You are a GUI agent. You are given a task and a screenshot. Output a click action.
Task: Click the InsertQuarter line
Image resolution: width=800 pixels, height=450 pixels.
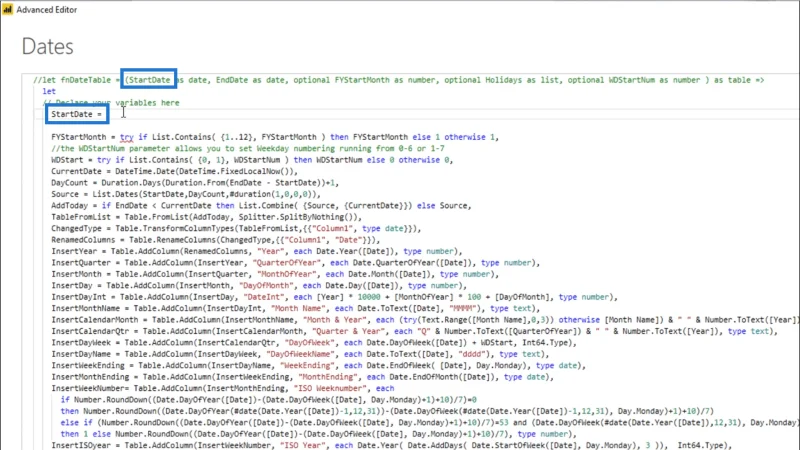pos(295,263)
